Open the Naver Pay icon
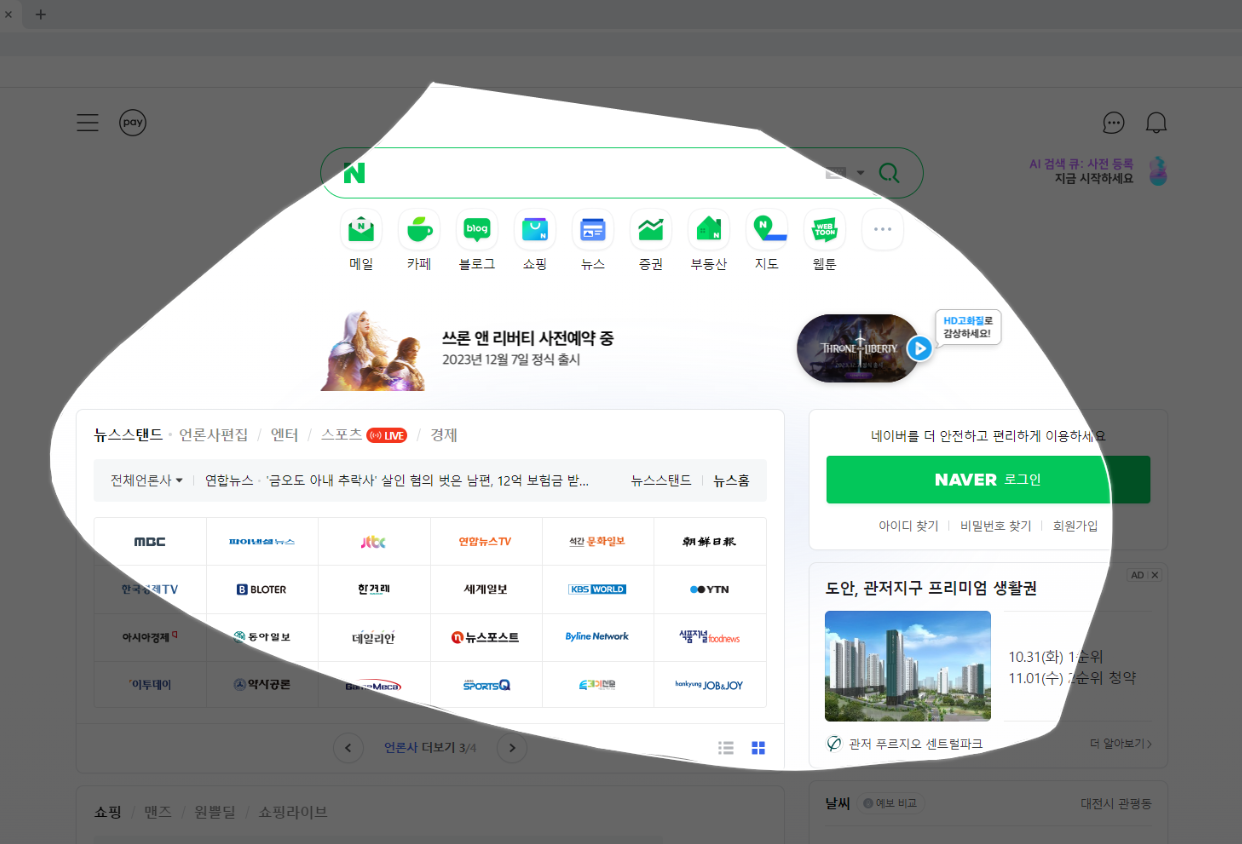This screenshot has height=844, width=1242. pos(133,123)
